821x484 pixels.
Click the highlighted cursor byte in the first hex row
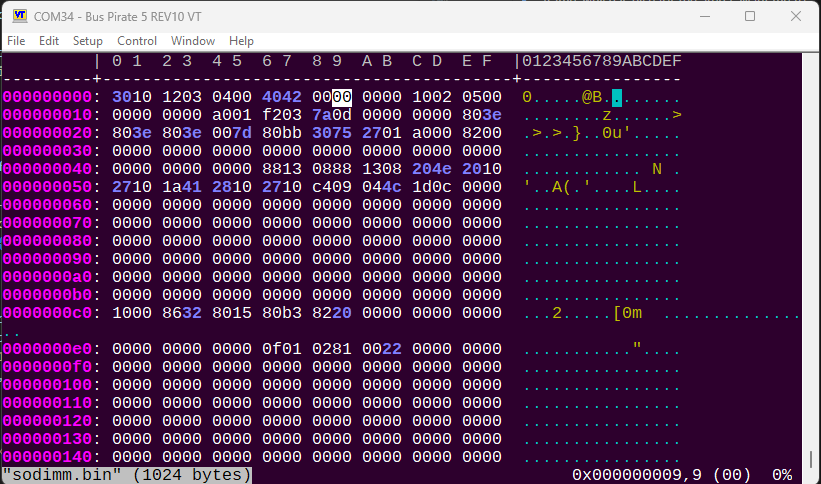(x=342, y=97)
